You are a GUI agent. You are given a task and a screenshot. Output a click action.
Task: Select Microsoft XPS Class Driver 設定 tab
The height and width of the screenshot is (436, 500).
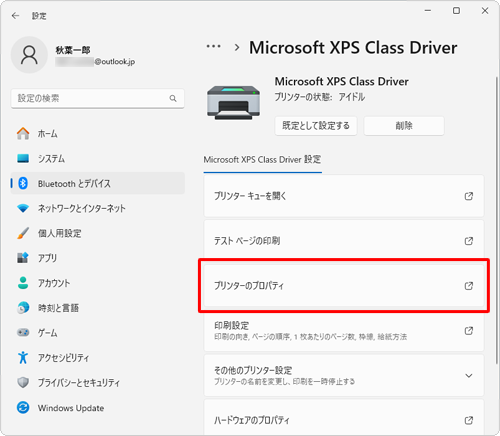point(262,160)
